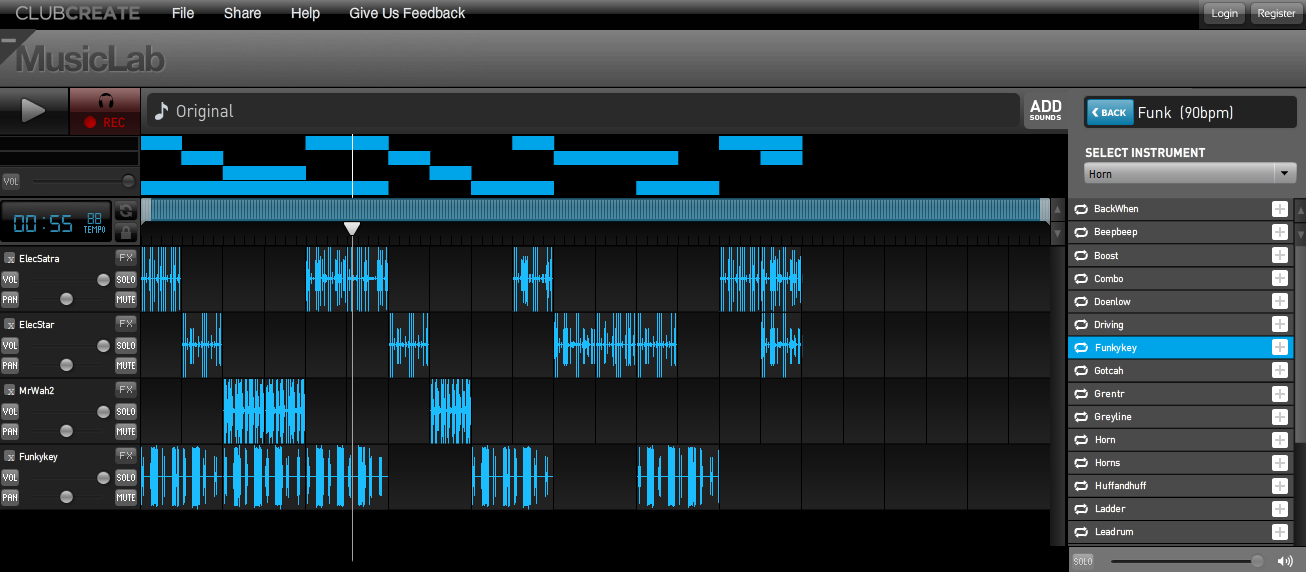This screenshot has height=572, width=1306.
Task: Mute the ElecSatra track
Action: pyautogui.click(x=126, y=299)
